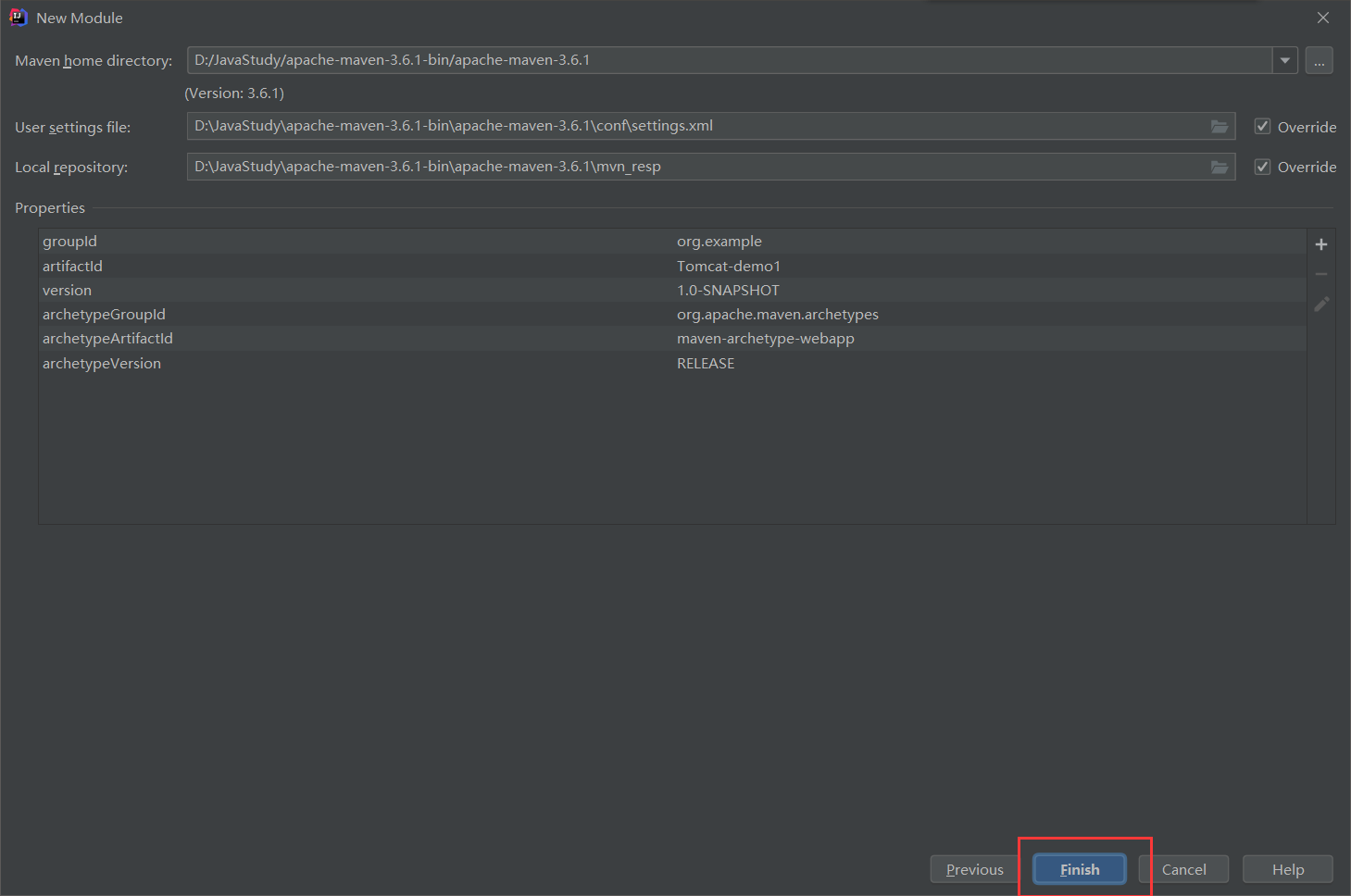Focus the Maven home directory field
This screenshot has height=896, width=1351.
[730, 60]
